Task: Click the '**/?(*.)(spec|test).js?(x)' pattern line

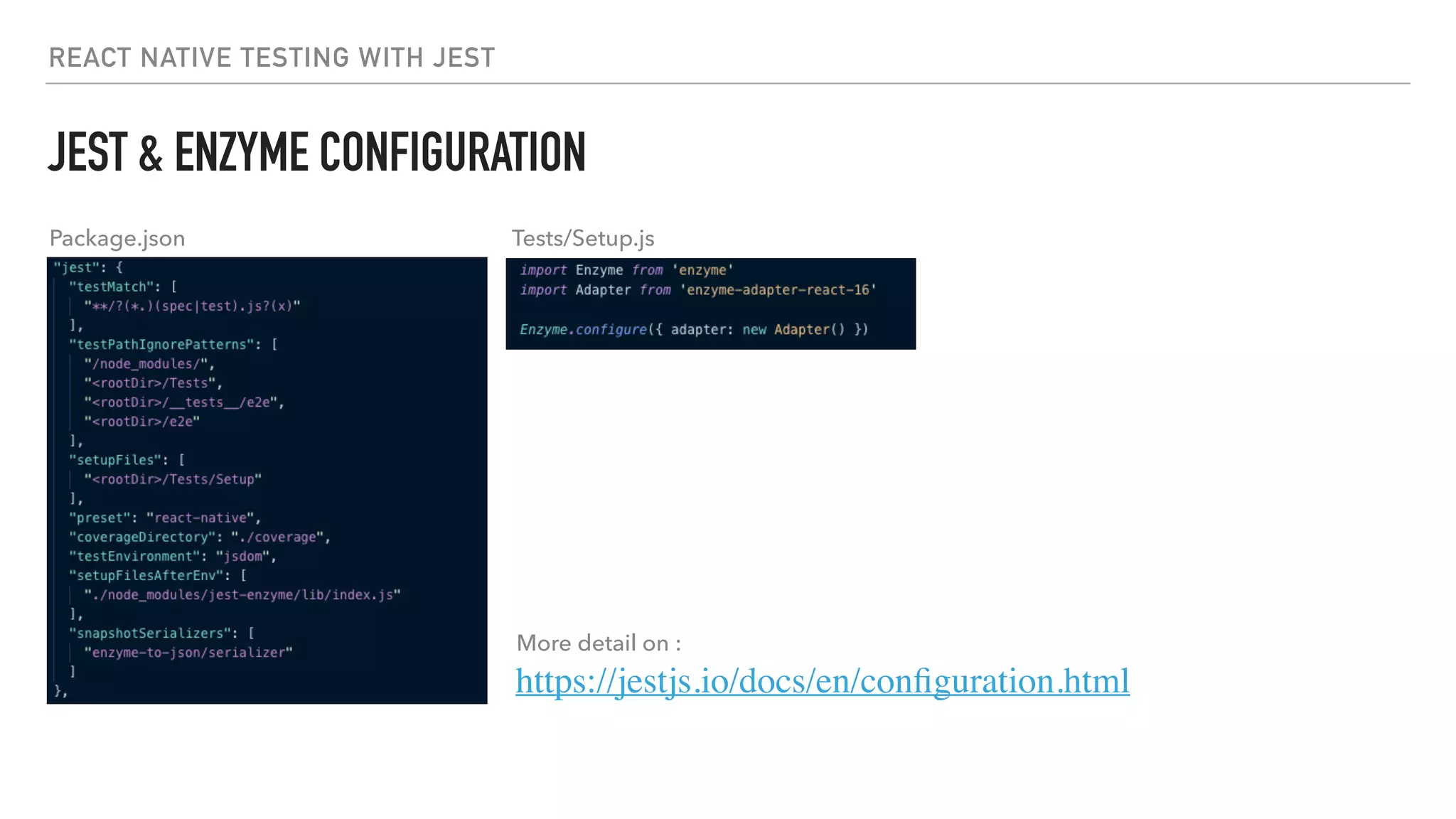Action: pyautogui.click(x=193, y=306)
